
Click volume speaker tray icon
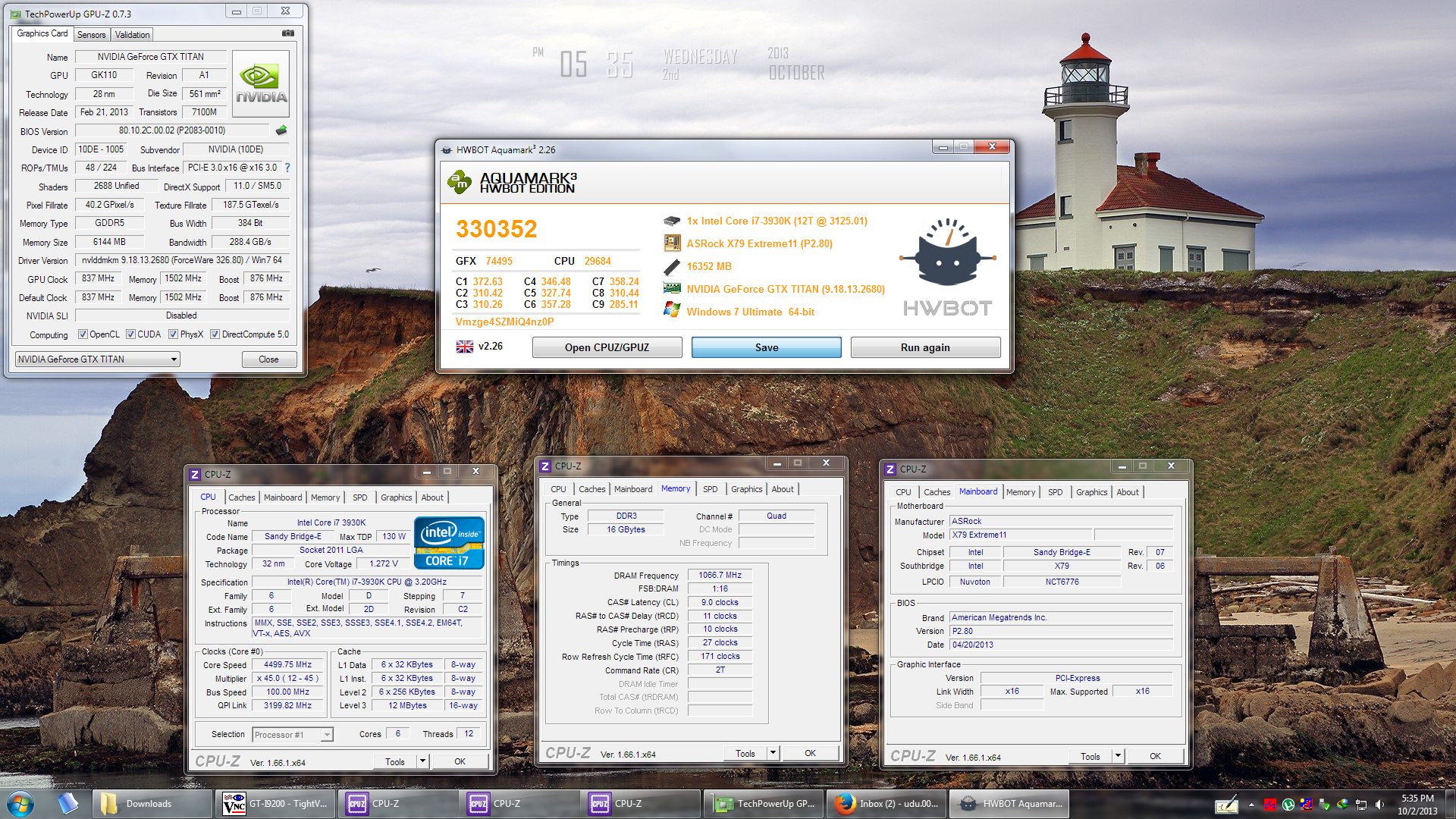[1379, 805]
